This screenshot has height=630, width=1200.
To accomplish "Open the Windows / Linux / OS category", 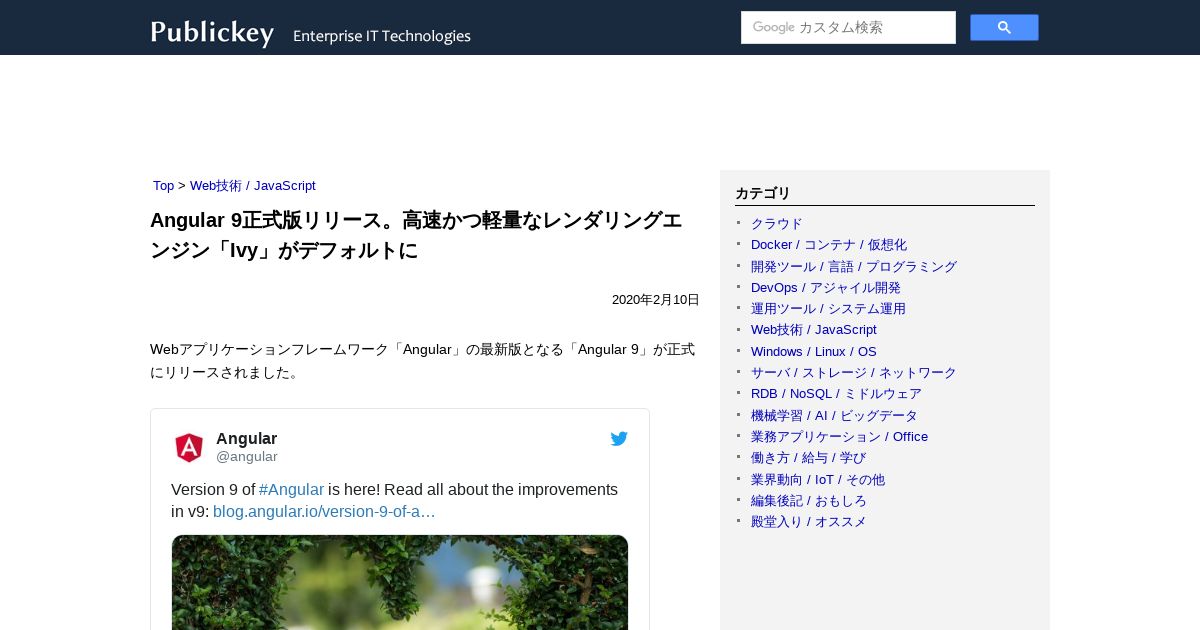I will click(x=814, y=352).
